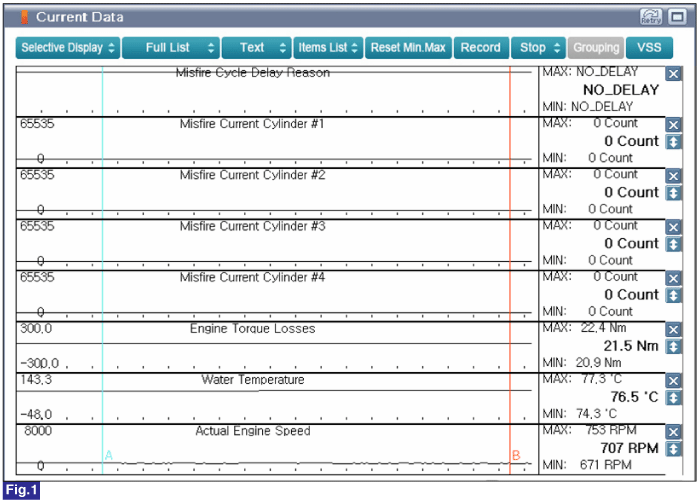Open the Selective Display dropdown

(x=68, y=48)
